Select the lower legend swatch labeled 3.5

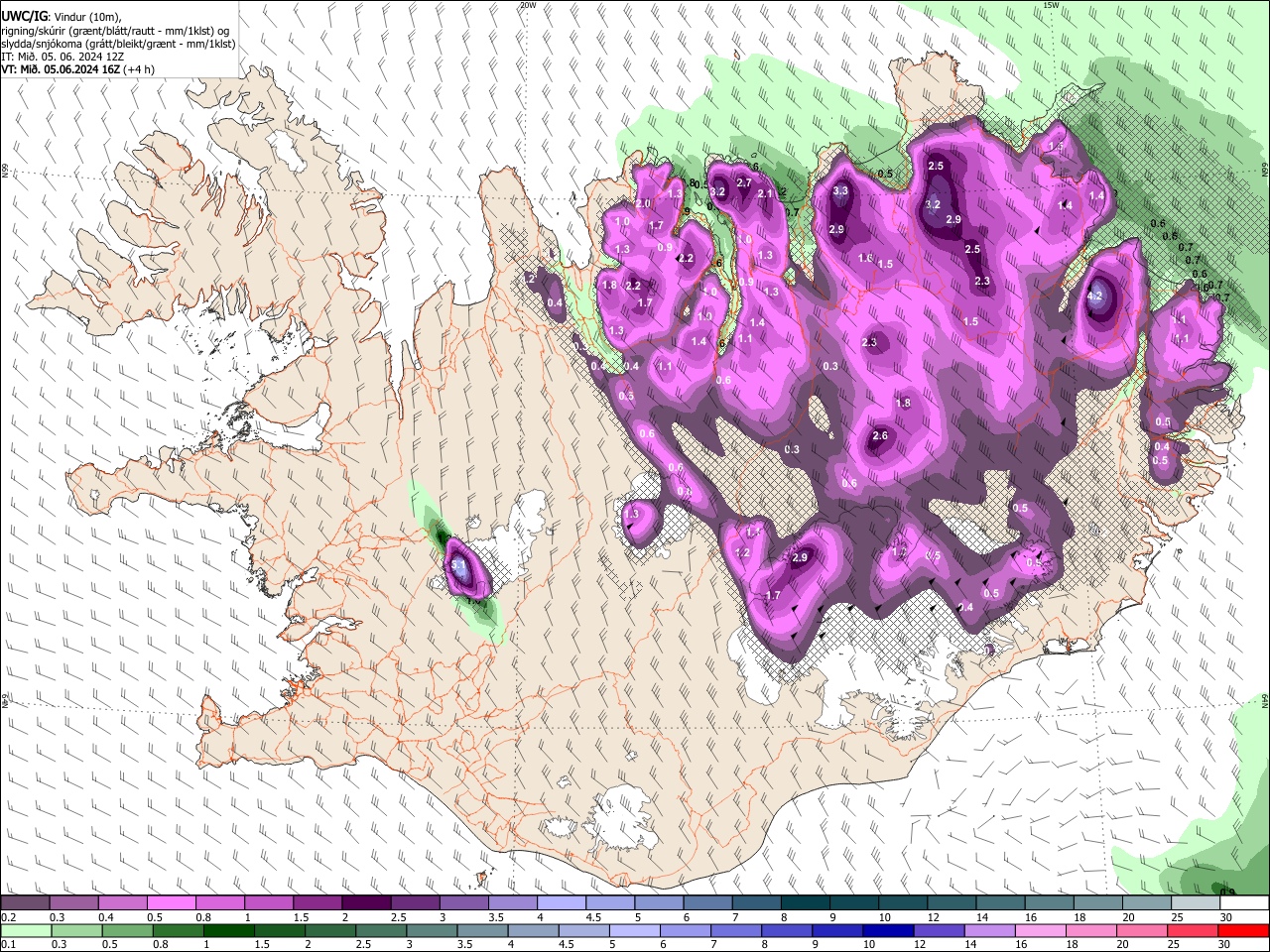482,930
